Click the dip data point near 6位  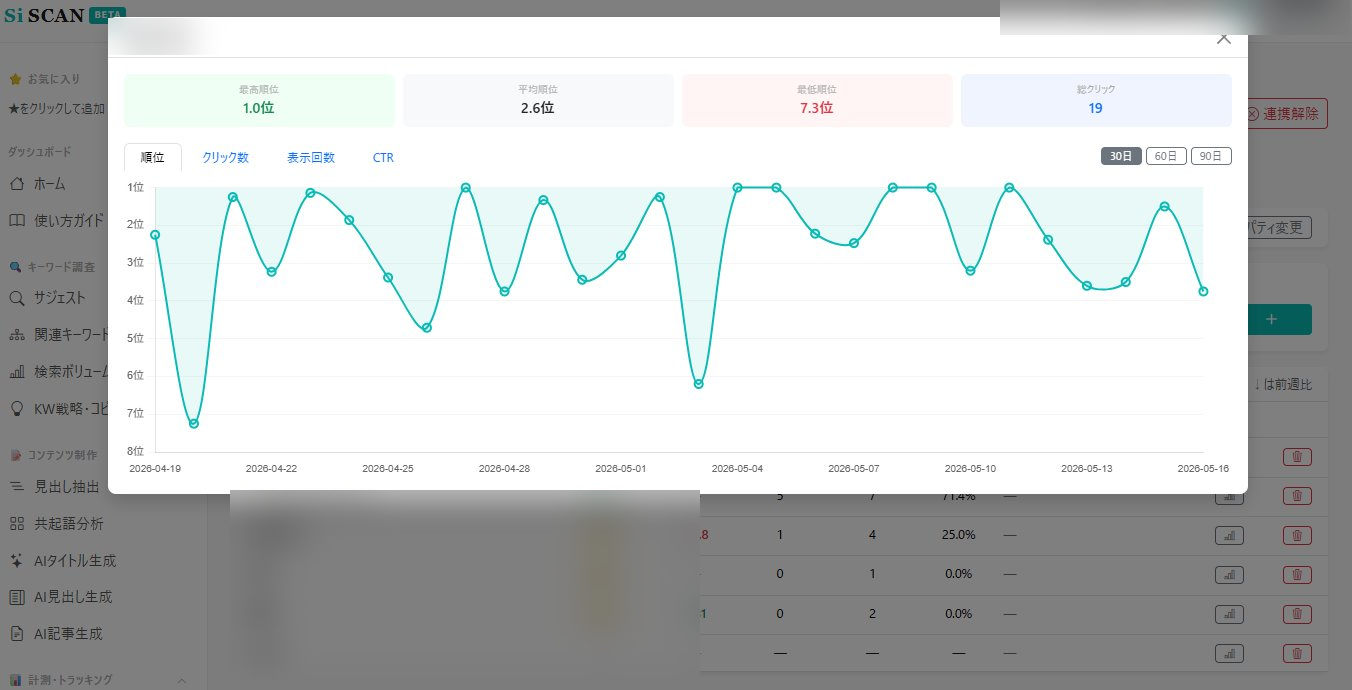pos(699,384)
